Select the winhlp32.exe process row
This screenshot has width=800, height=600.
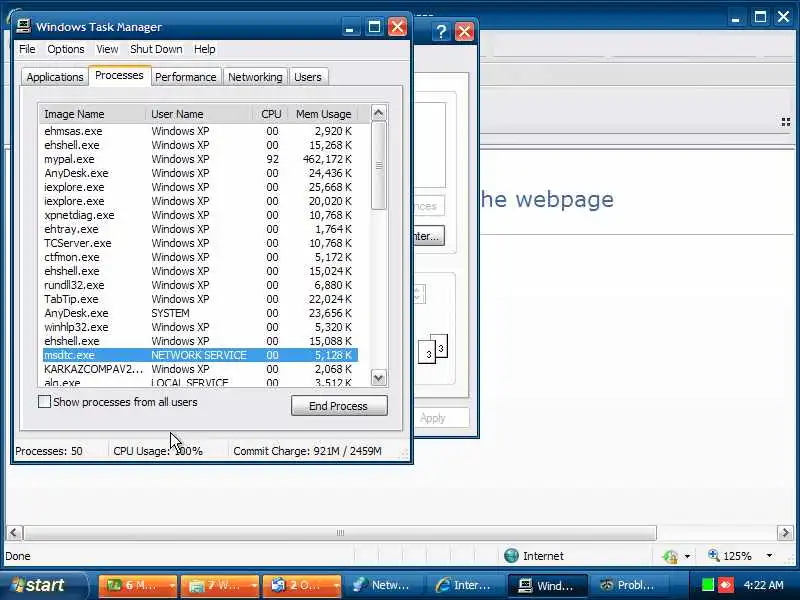(x=200, y=327)
